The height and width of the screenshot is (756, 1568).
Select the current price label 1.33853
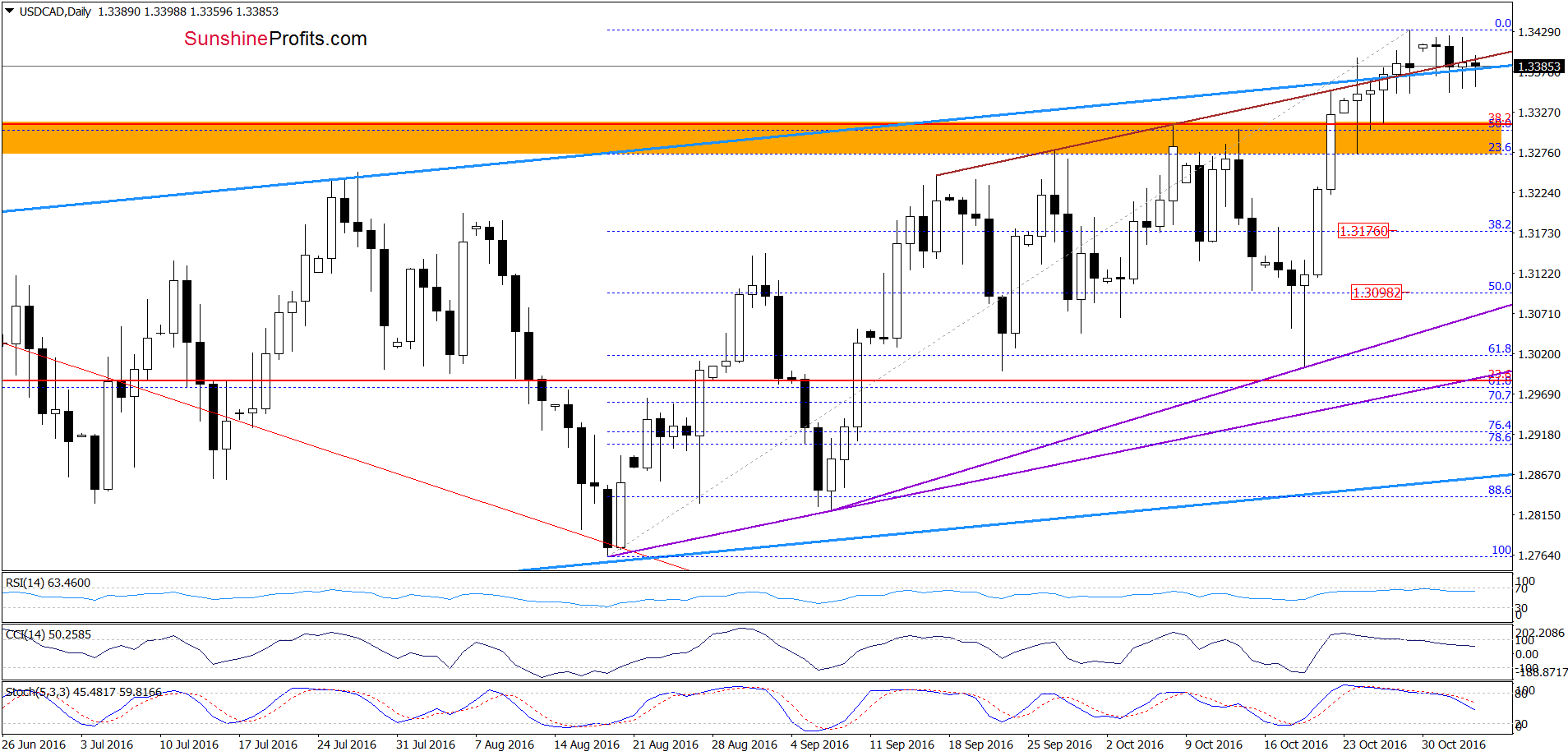(1538, 67)
